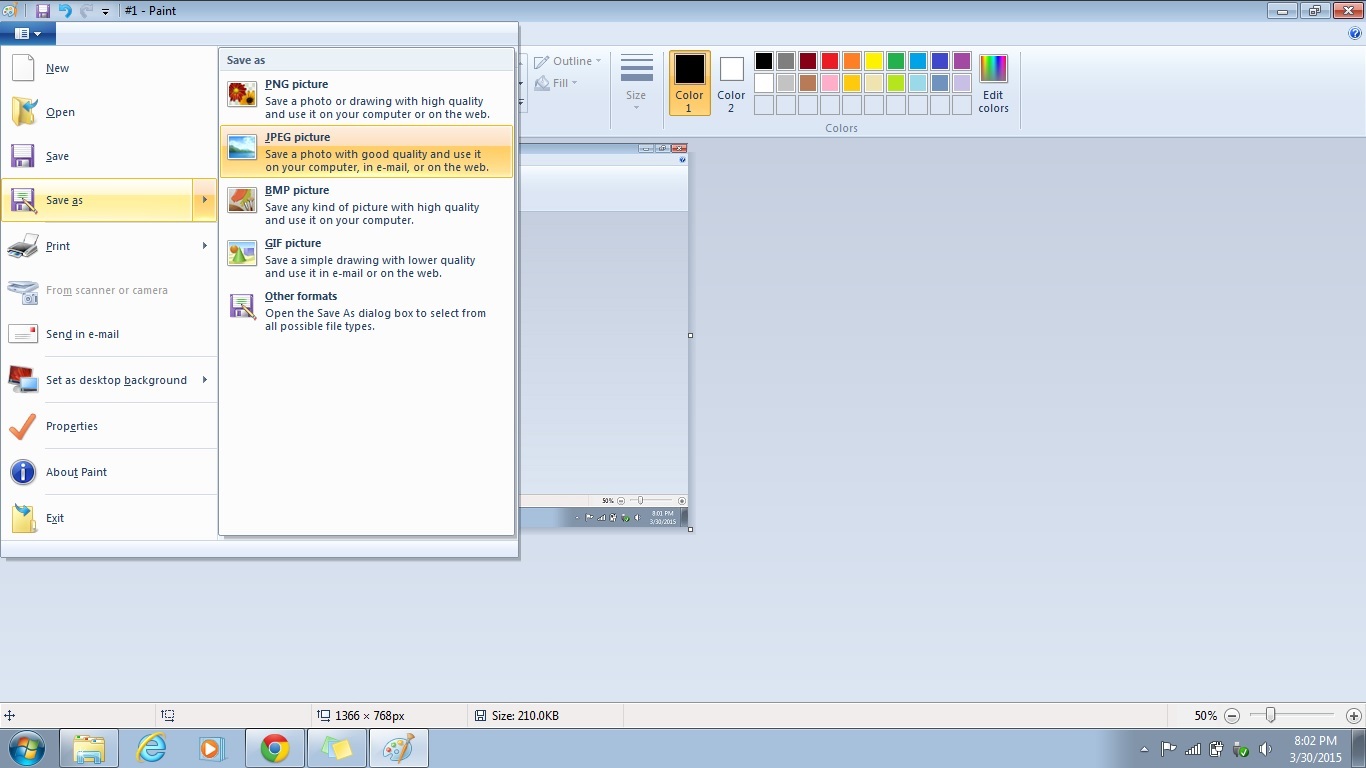Save as GIF picture
Viewport: 1366px width, 768px height.
coord(367,258)
